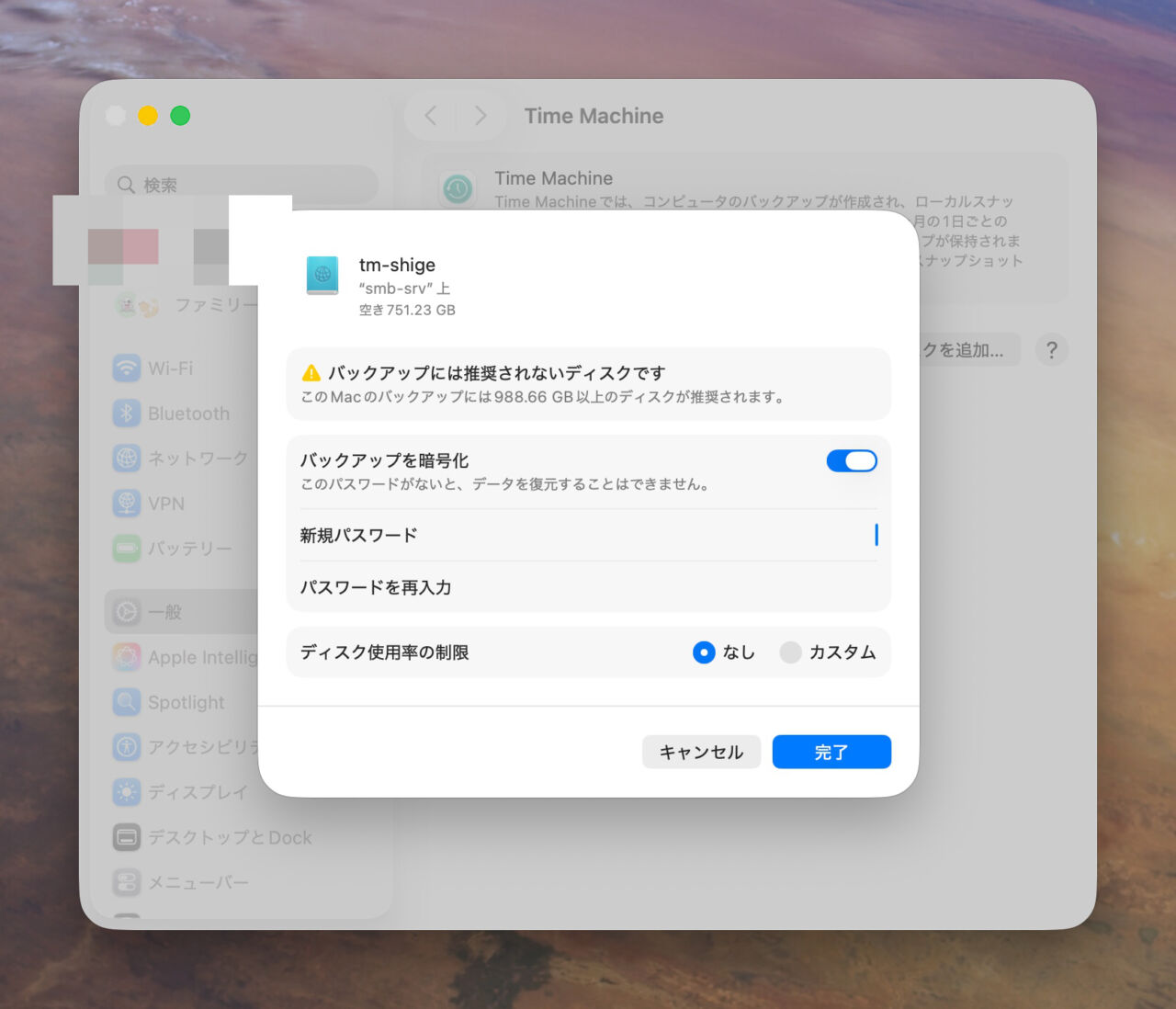Screen dimensions: 1176x1009
Task: Click the "smb-srv" 上 text
Action: pyautogui.click(x=404, y=289)
